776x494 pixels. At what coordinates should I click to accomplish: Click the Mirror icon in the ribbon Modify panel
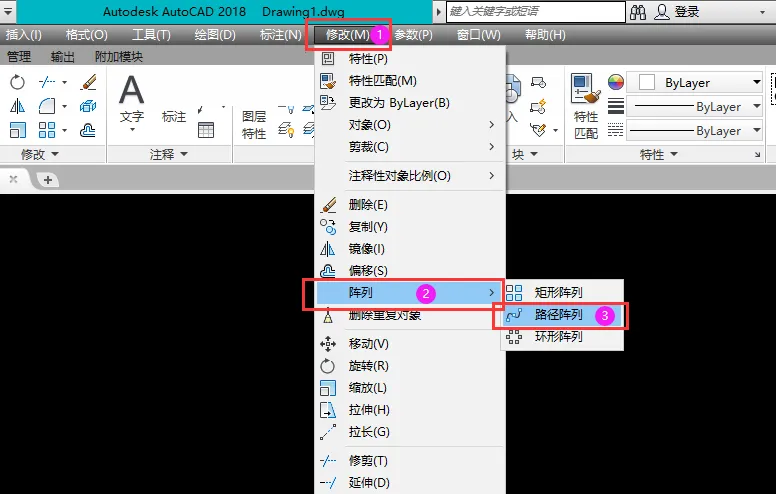point(17,106)
